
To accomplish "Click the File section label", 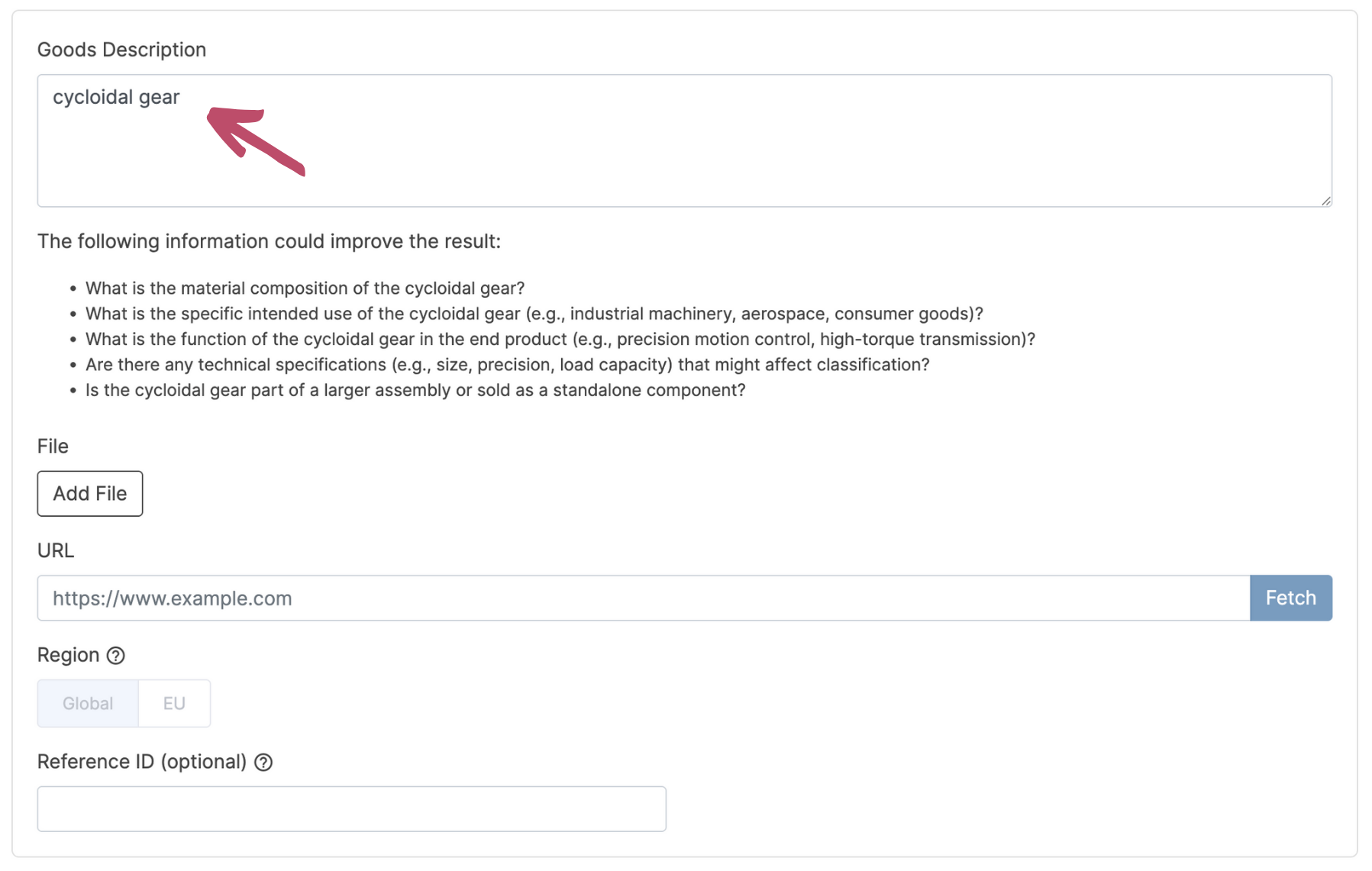I will (x=53, y=447).
